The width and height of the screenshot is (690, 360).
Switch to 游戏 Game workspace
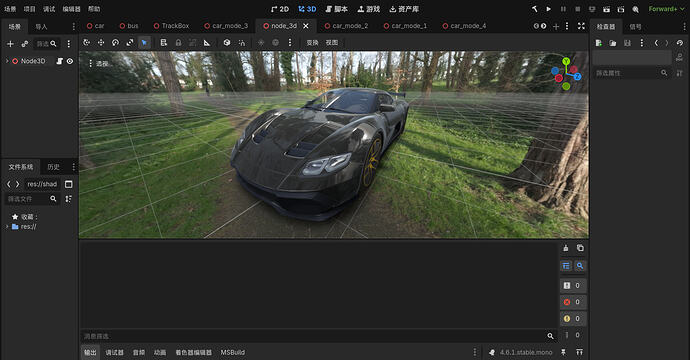point(369,9)
